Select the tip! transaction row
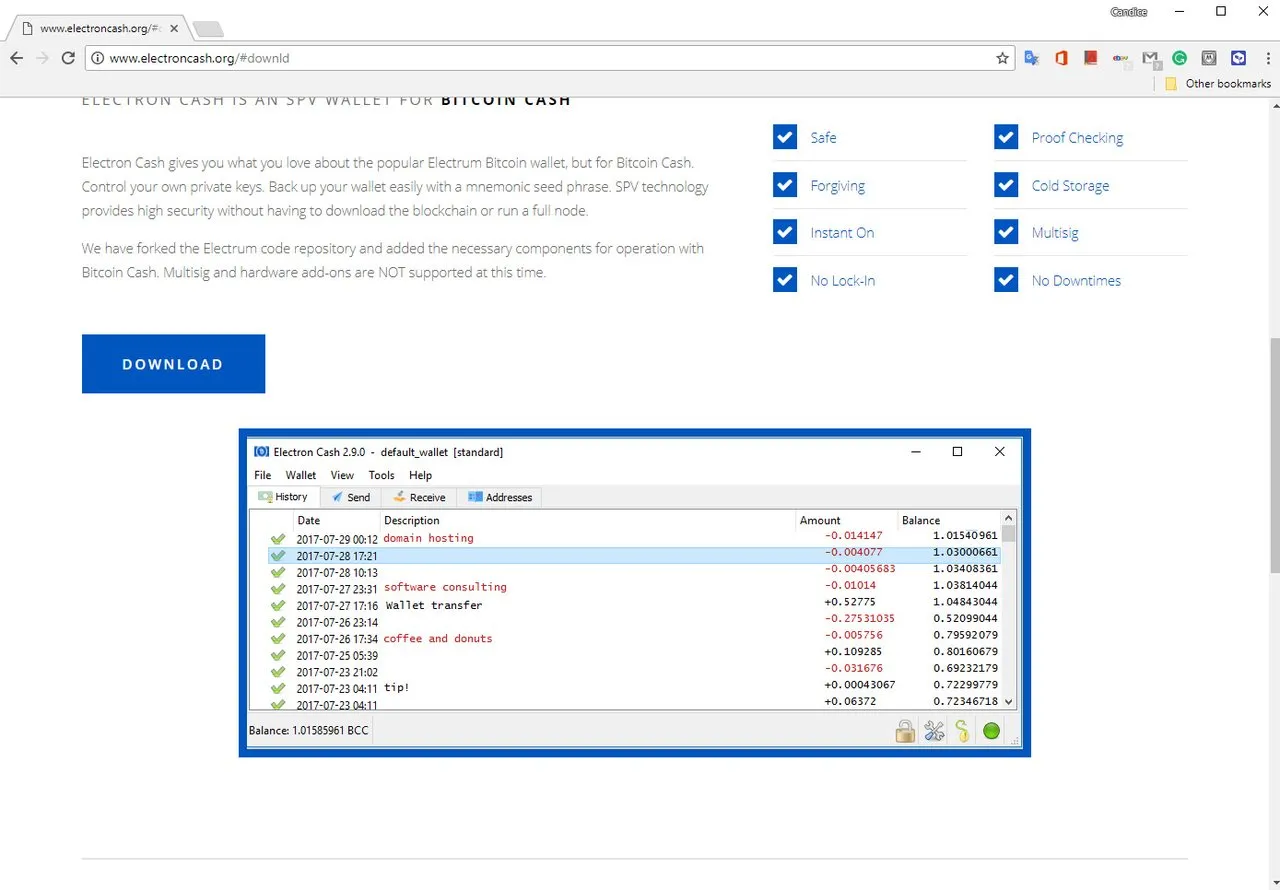 [x=634, y=688]
